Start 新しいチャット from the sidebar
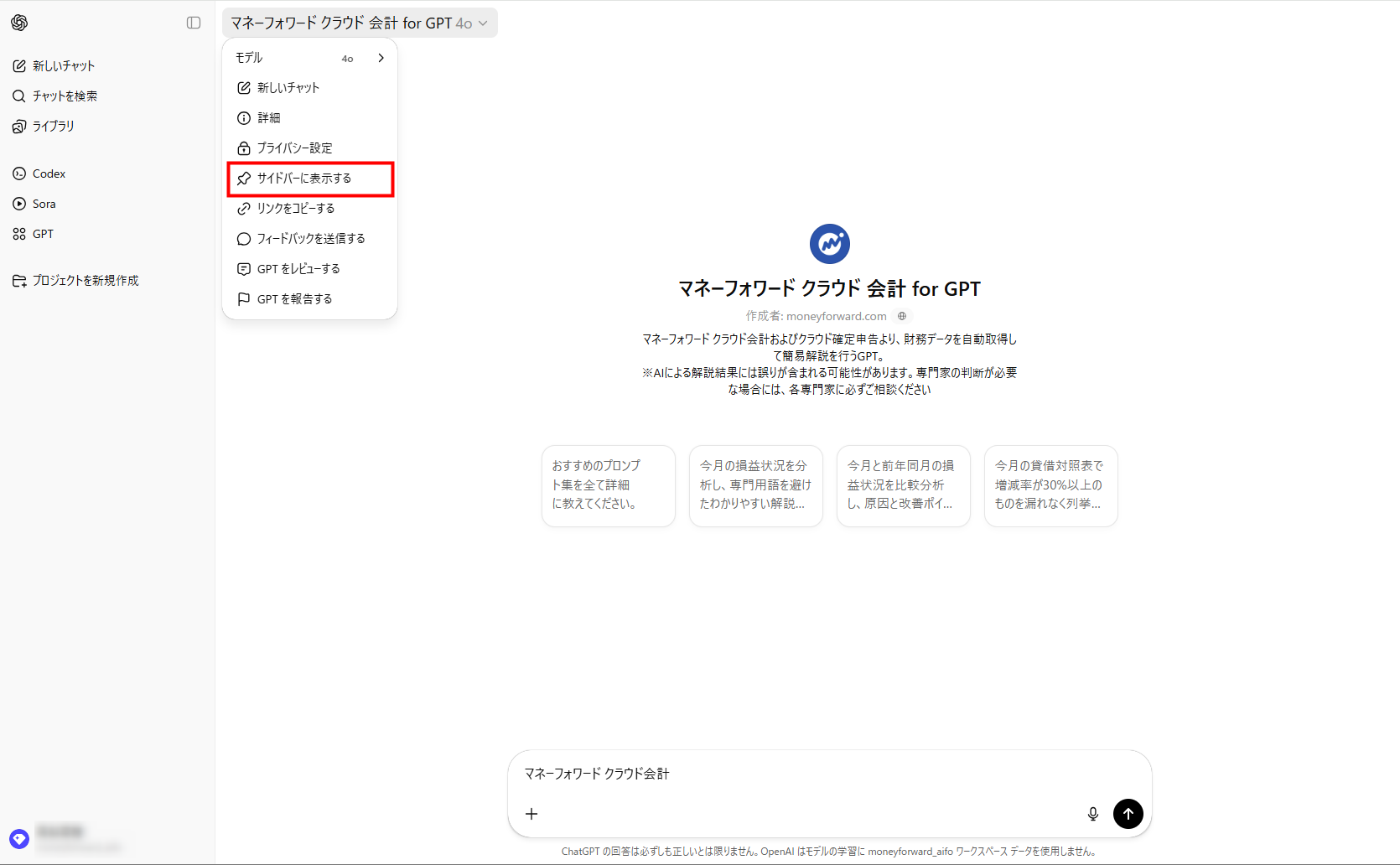The width and height of the screenshot is (1400, 865). pyautogui.click(x=107, y=65)
